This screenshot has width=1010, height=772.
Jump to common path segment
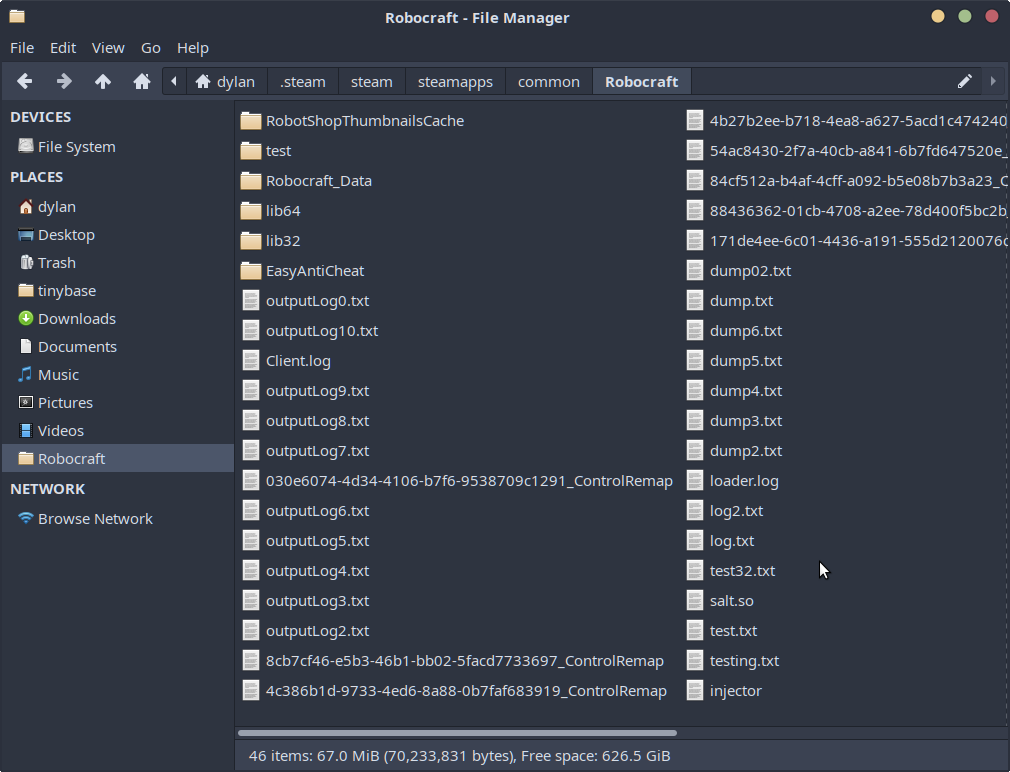[x=549, y=82]
